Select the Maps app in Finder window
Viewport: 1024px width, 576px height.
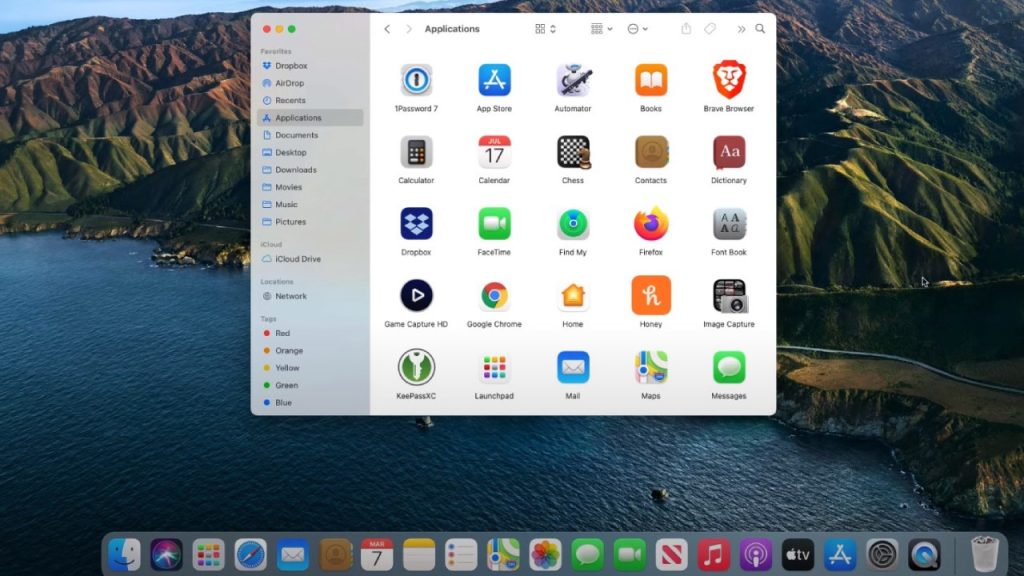651,368
